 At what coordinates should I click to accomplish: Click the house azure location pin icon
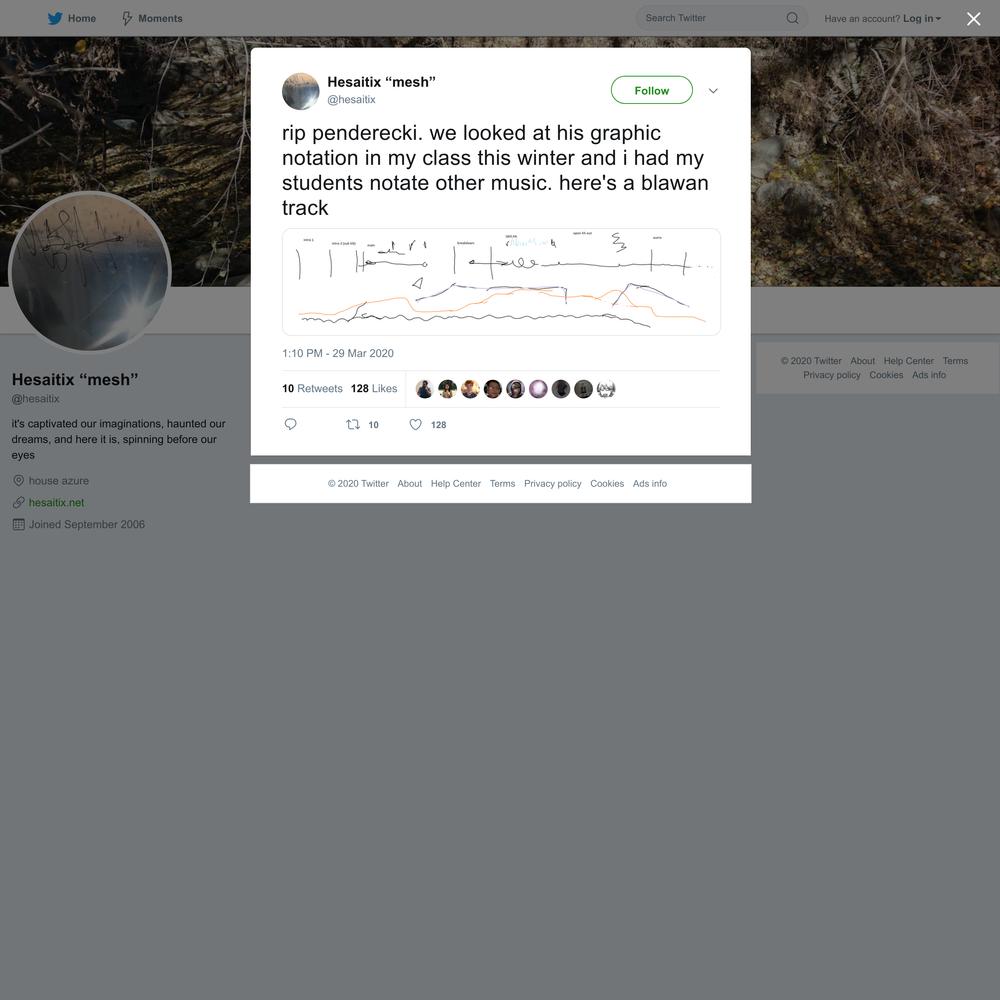[x=18, y=480]
